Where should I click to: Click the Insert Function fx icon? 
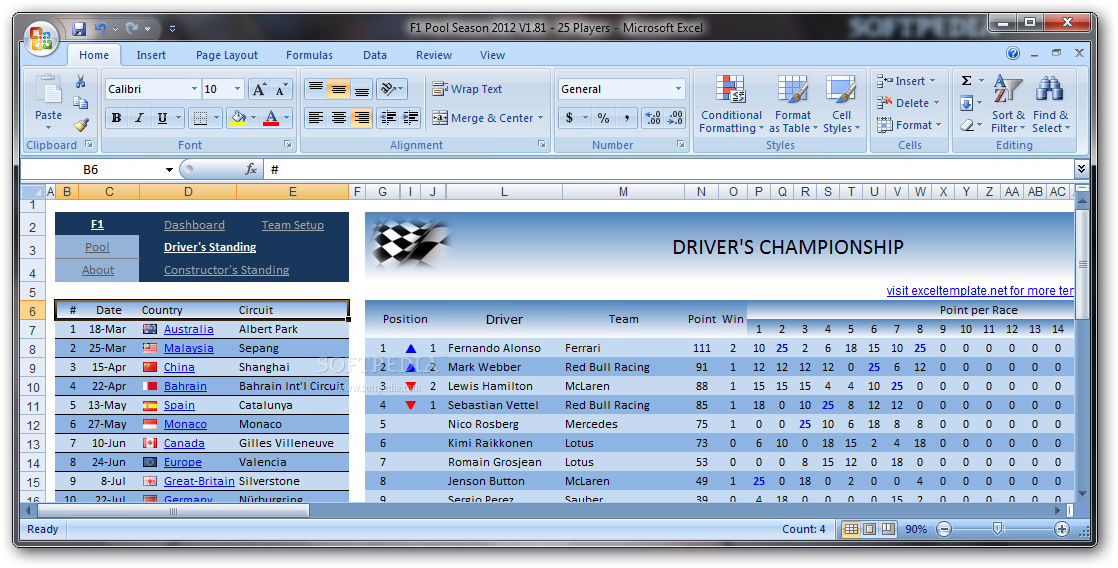[251, 169]
